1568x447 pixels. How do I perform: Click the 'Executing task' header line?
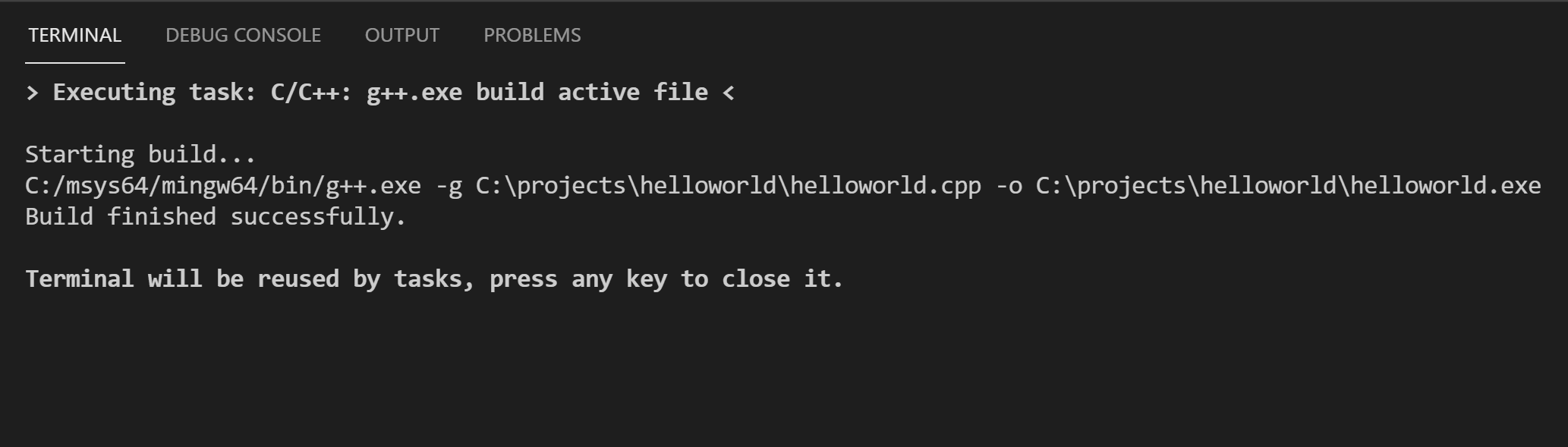[x=379, y=92]
